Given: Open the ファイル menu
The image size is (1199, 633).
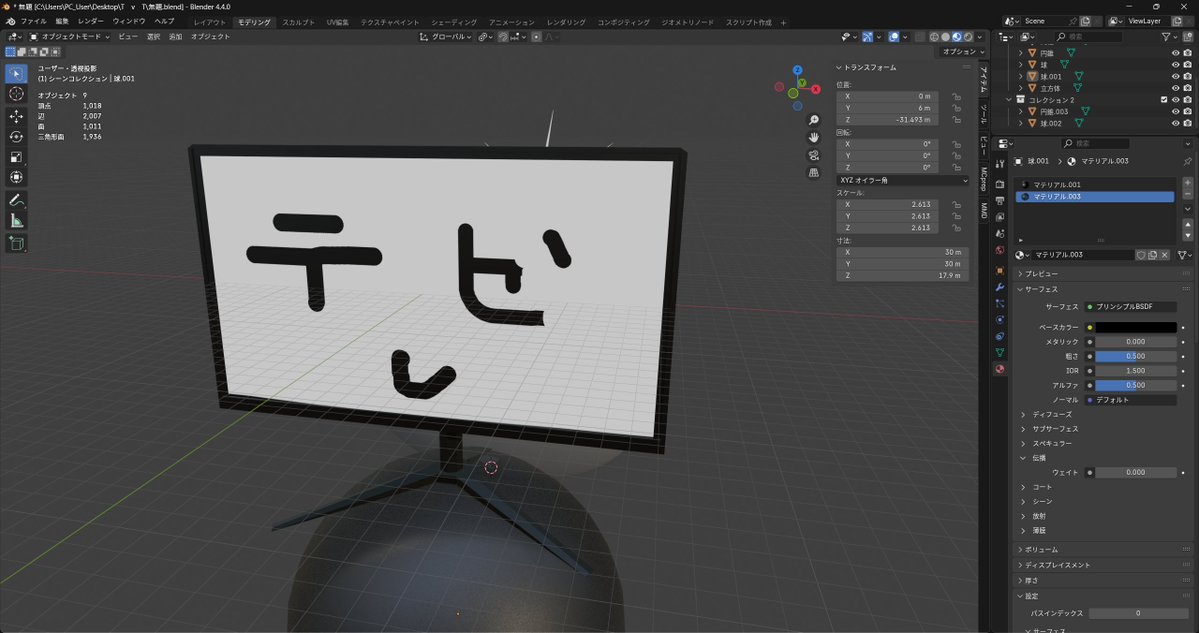Looking at the screenshot, I should [x=33, y=21].
